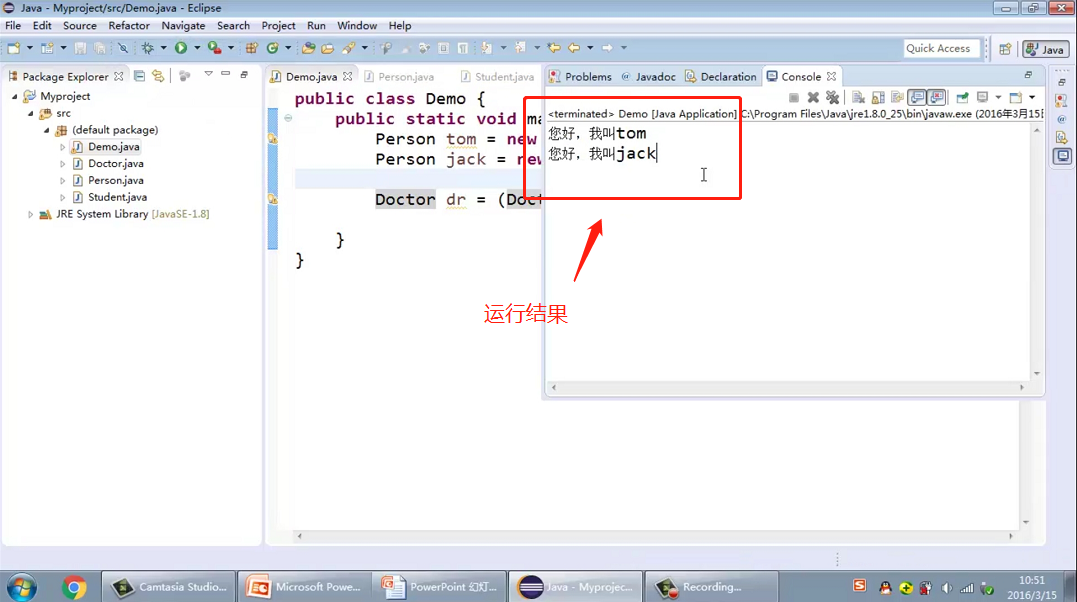Click Declaration icon in right trim bar

(x=1062, y=137)
